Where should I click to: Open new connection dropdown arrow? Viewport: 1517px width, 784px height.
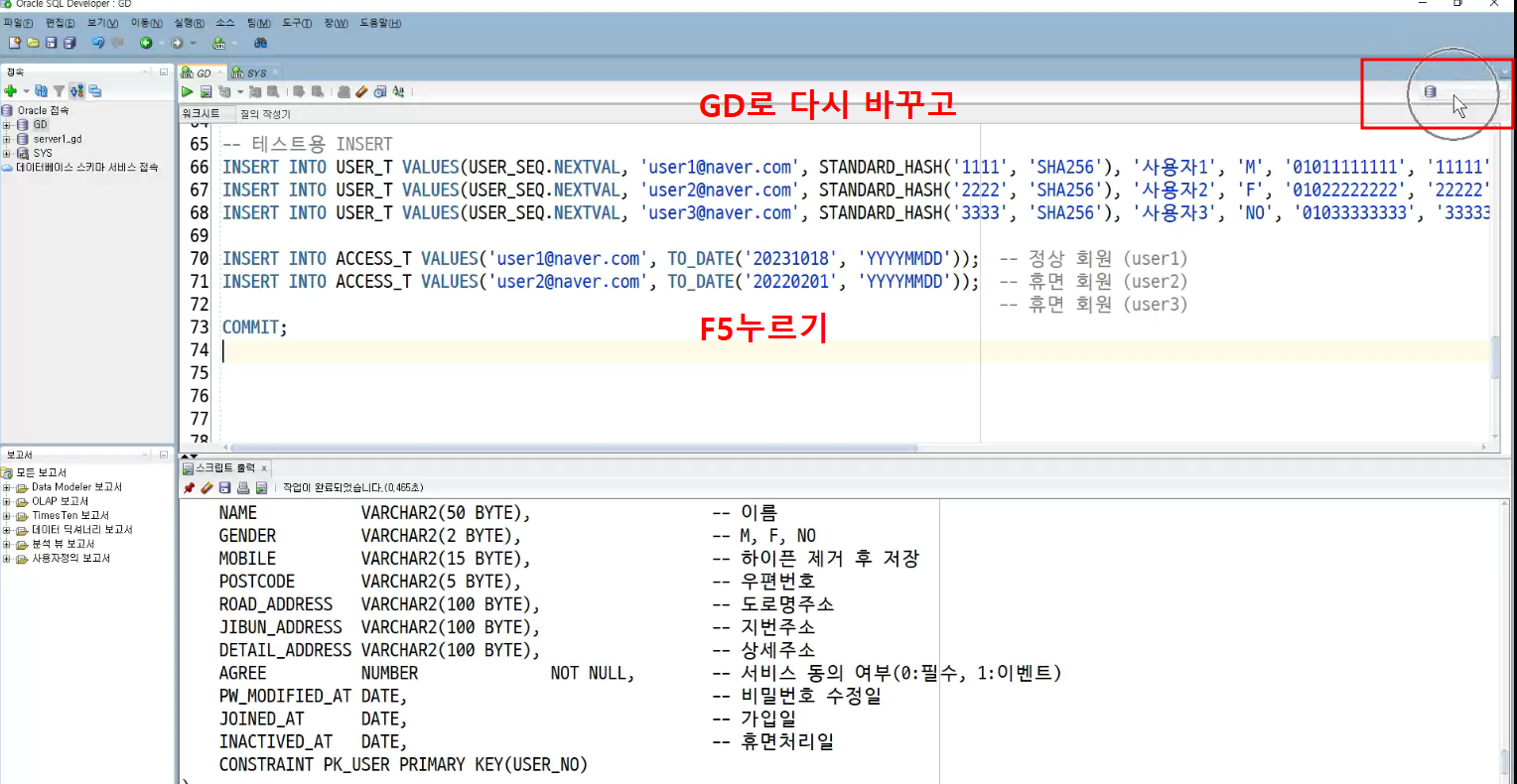(26, 91)
